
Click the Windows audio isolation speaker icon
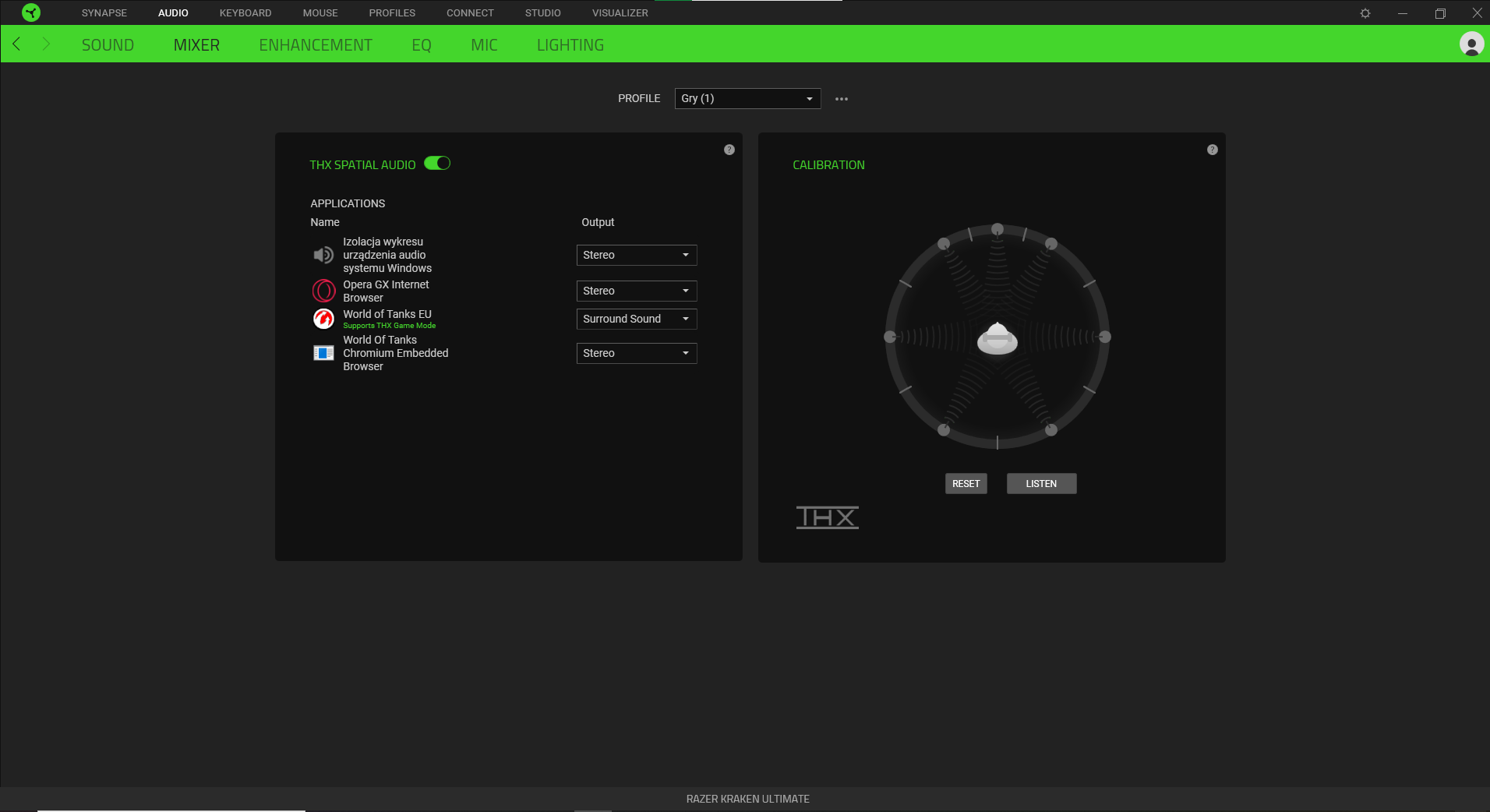(323, 255)
